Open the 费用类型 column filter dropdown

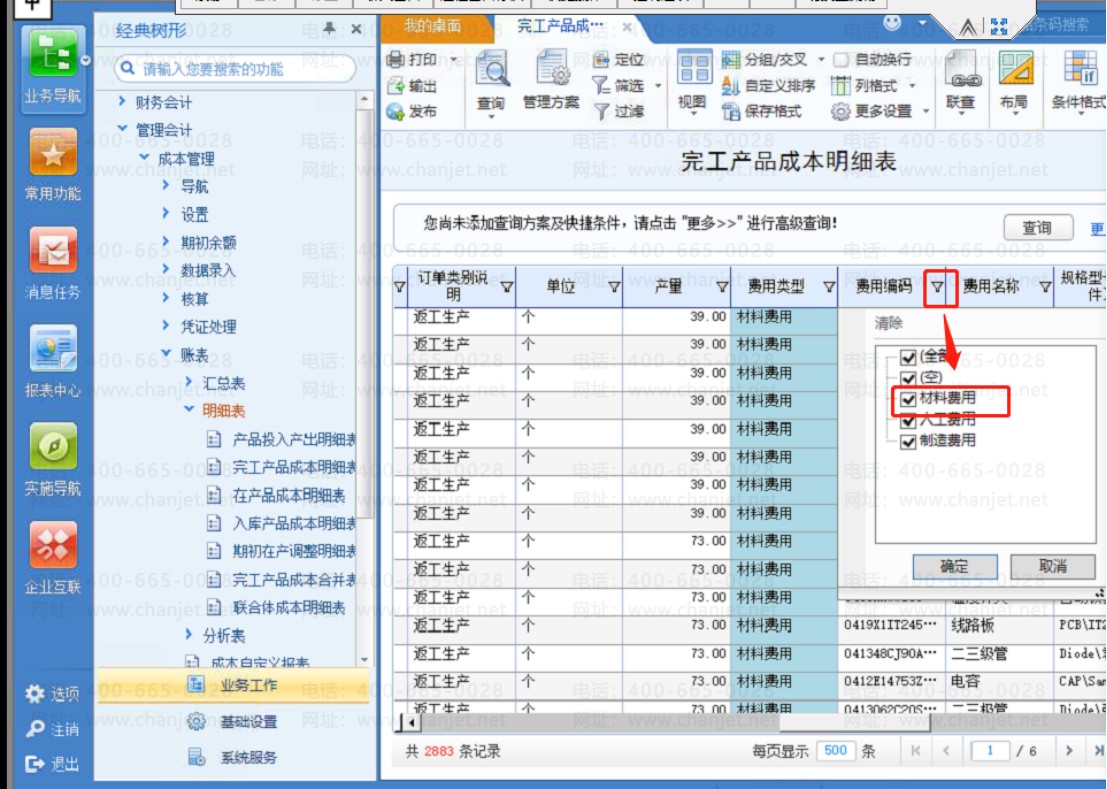pyautogui.click(x=830, y=287)
